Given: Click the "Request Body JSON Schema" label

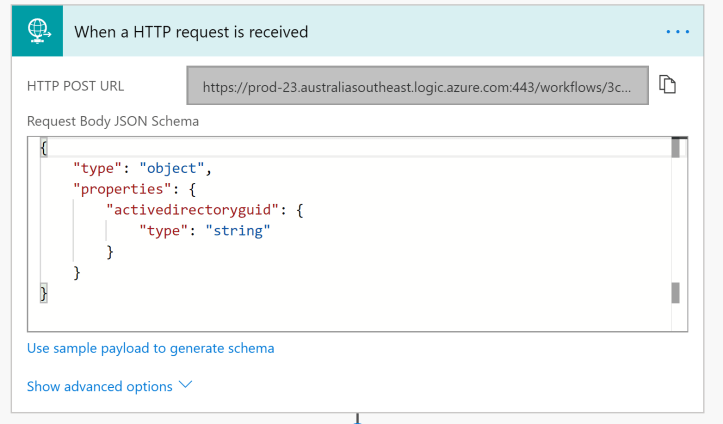Looking at the screenshot, I should click(x=113, y=121).
